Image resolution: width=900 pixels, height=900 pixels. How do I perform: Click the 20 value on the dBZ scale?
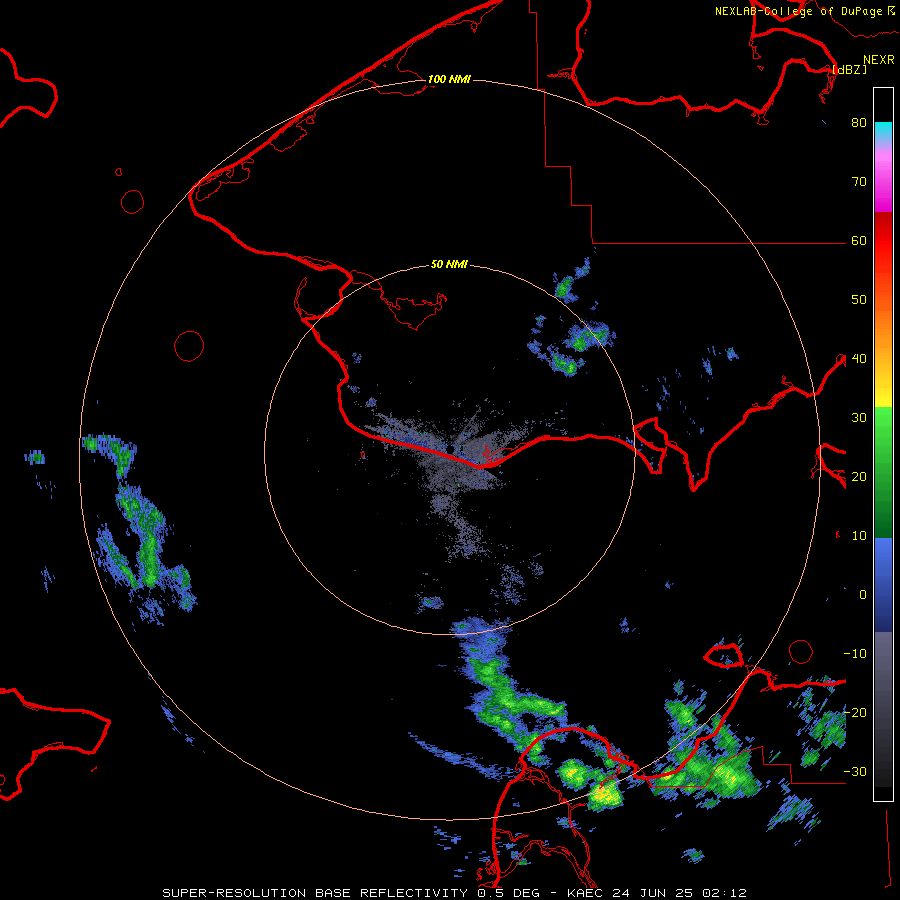(x=859, y=476)
